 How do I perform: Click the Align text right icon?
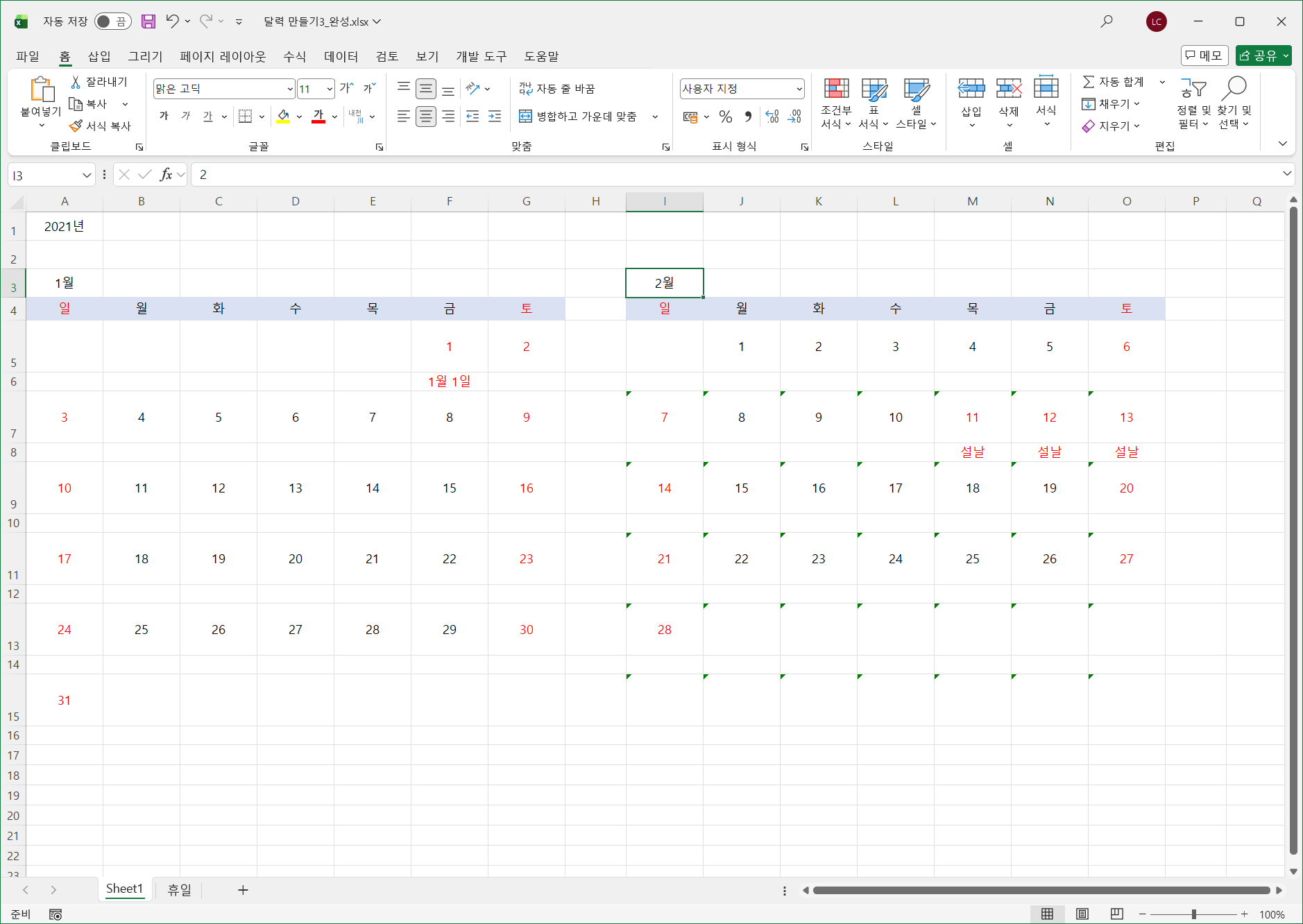coord(449,117)
